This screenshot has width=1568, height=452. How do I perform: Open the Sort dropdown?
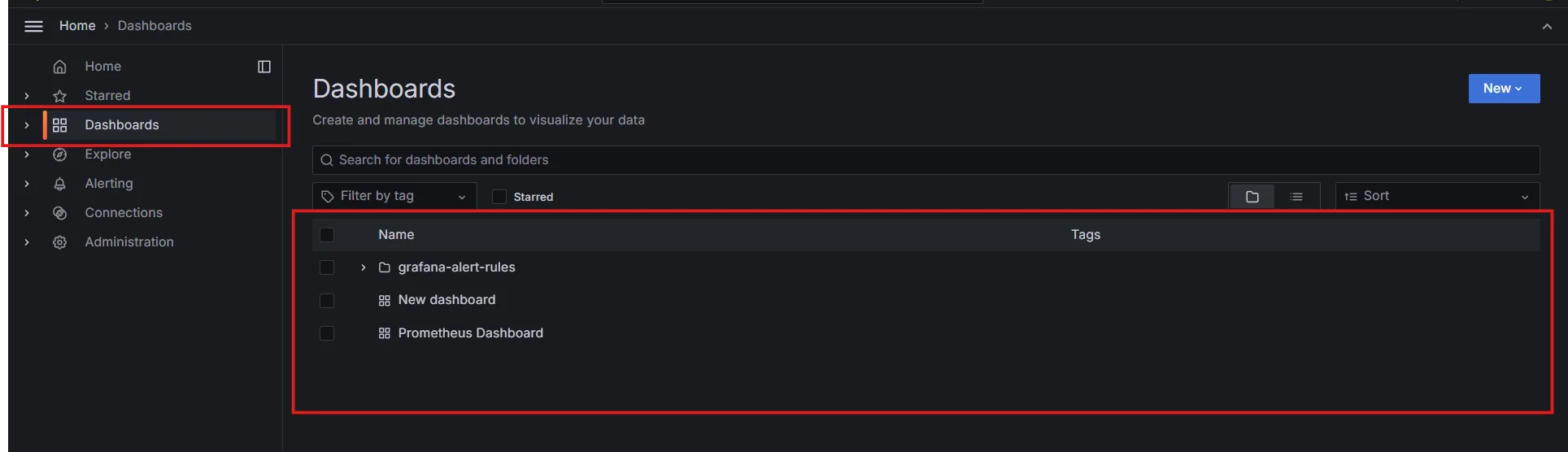[x=1437, y=196]
